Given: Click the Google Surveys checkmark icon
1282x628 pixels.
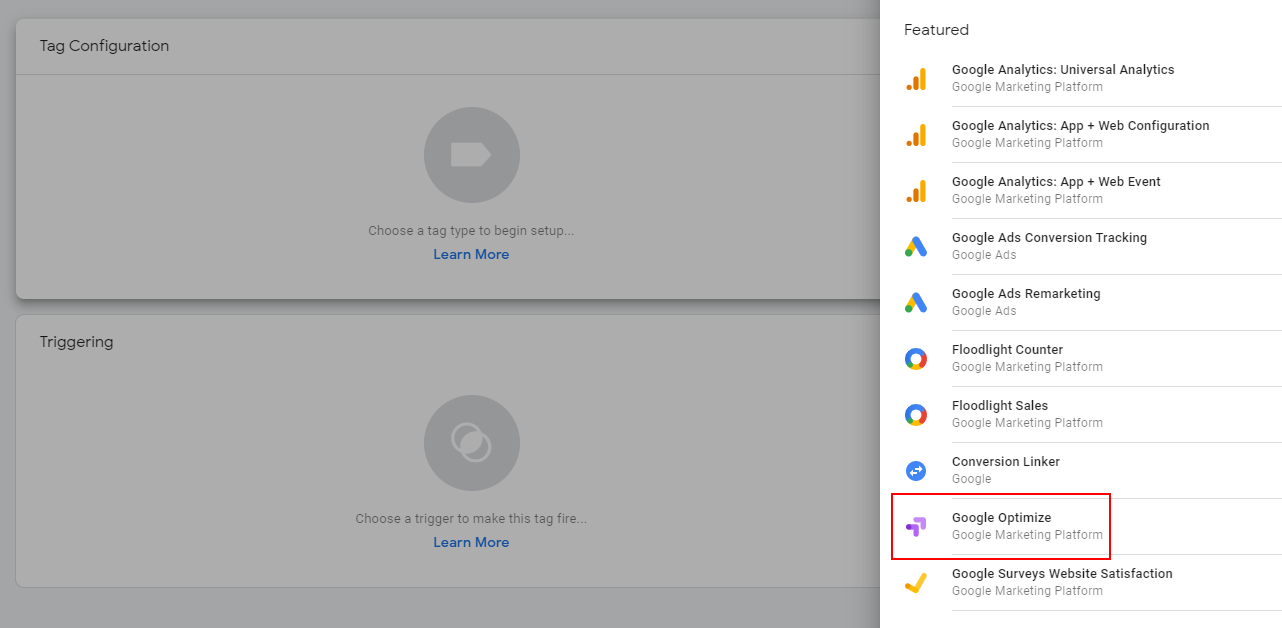Looking at the screenshot, I should [916, 583].
